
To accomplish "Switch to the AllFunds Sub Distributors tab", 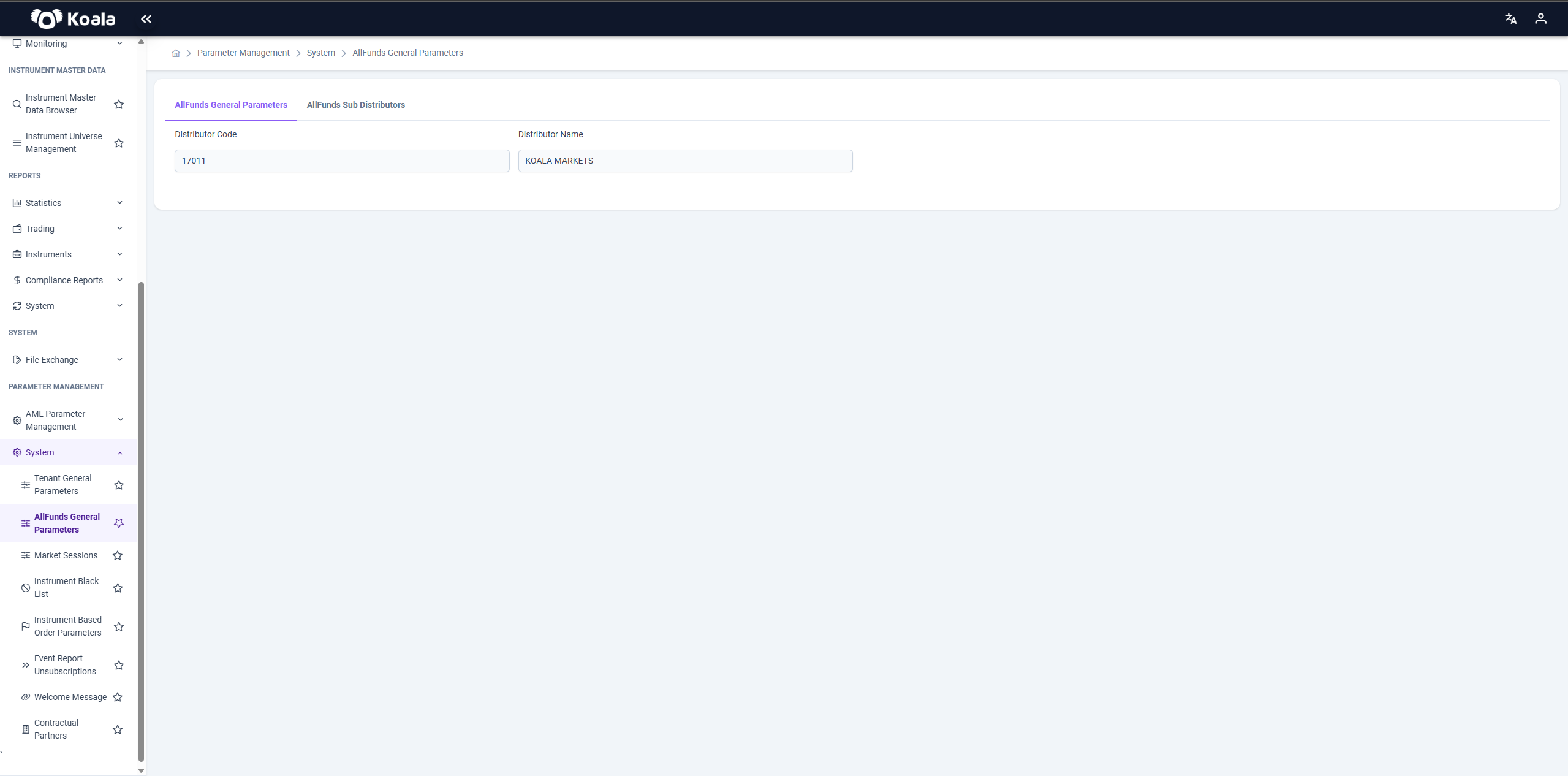I will [356, 105].
